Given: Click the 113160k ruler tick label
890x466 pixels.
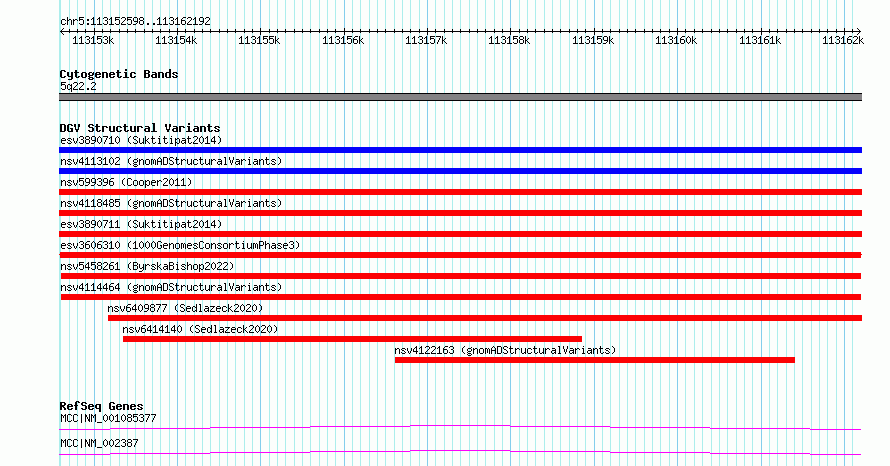Looking at the screenshot, I should tap(676, 40).
